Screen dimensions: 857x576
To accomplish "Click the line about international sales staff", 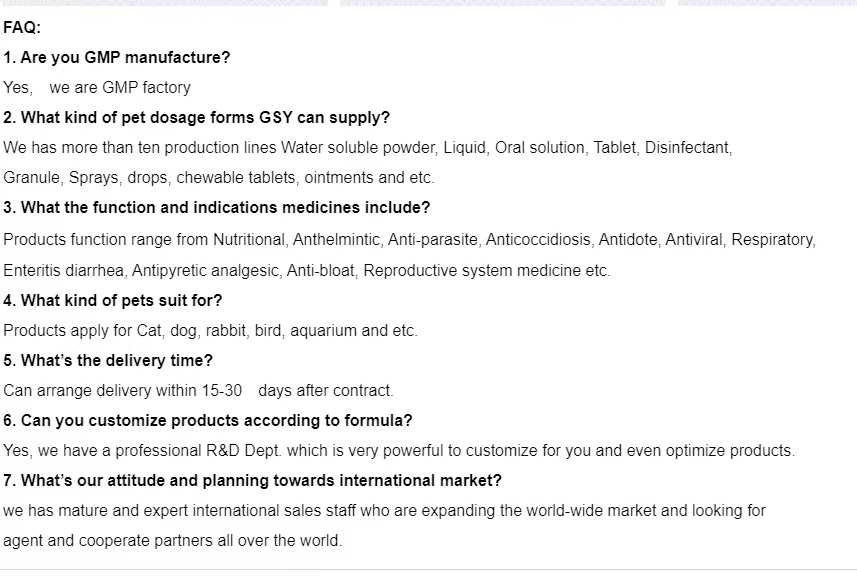I will [384, 510].
